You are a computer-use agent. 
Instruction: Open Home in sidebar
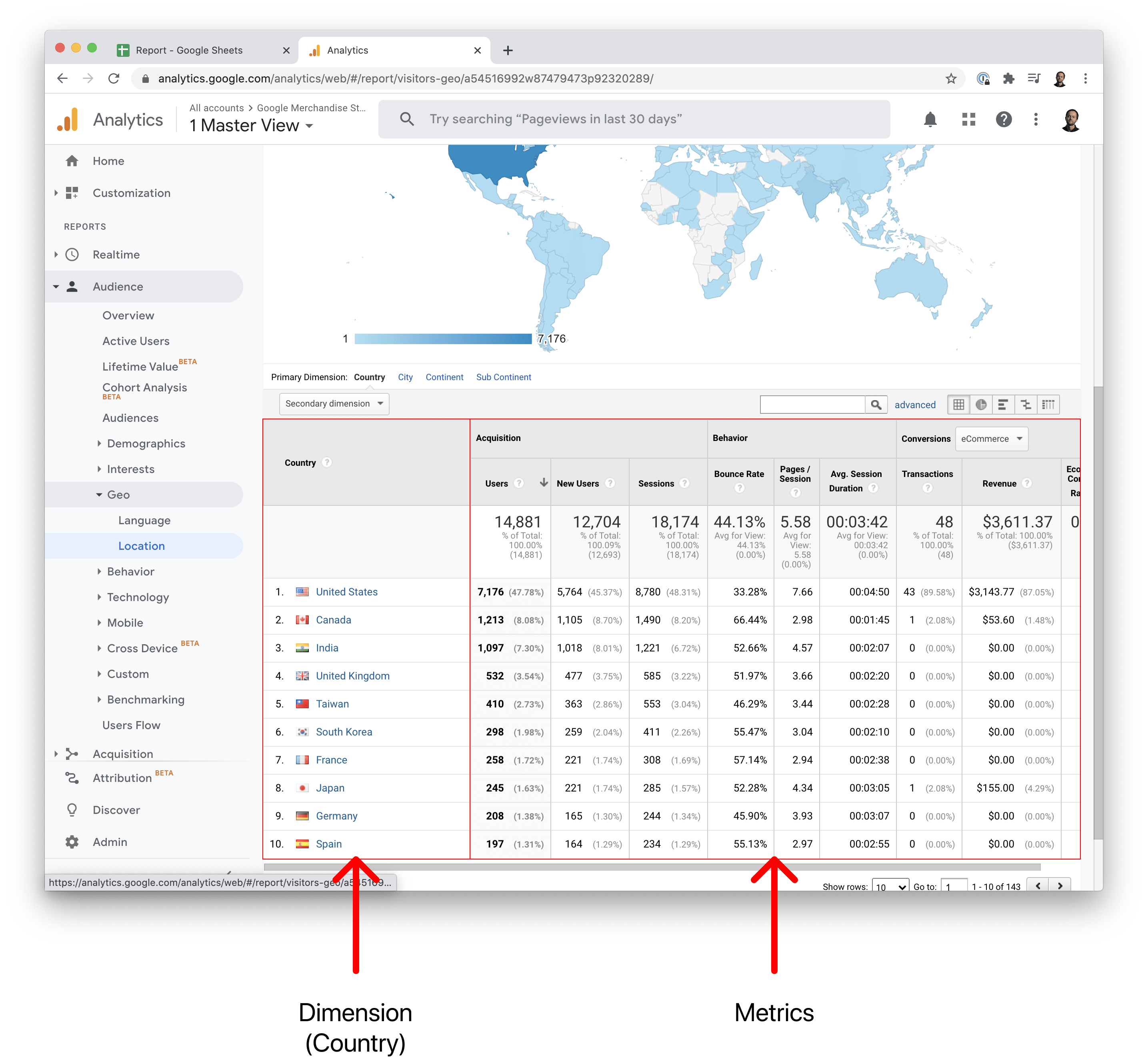[108, 161]
